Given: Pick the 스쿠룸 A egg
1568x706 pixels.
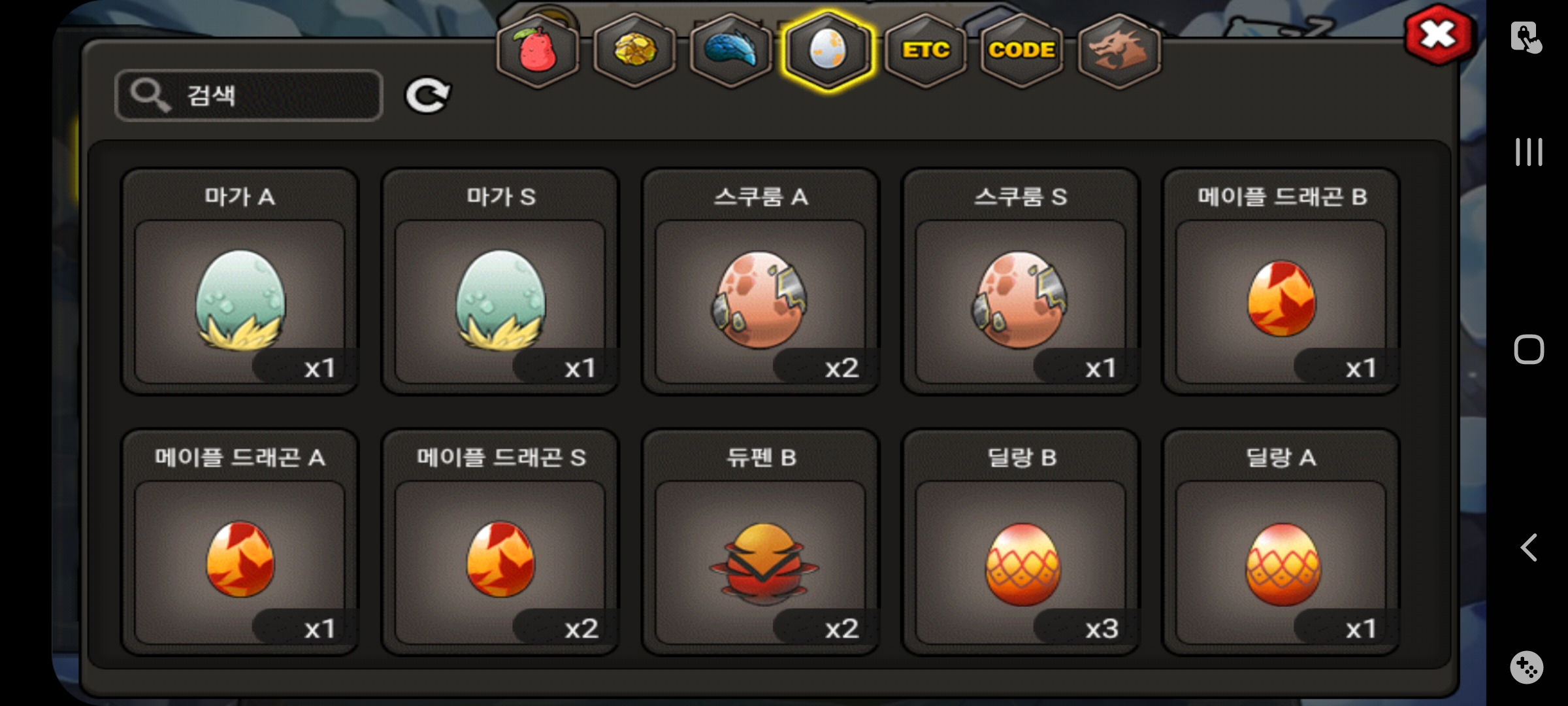Looking at the screenshot, I should pos(760,282).
